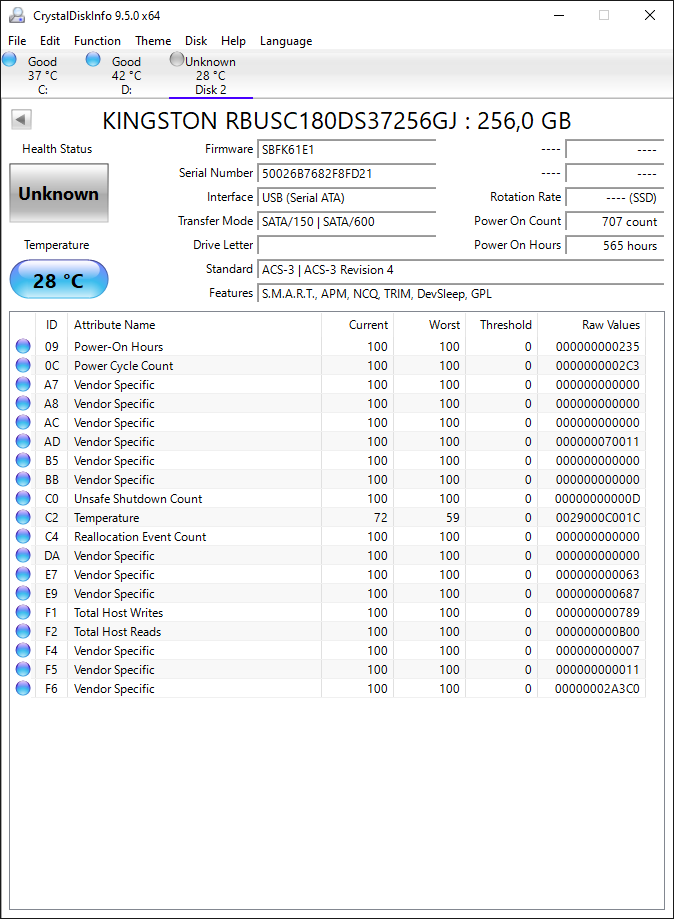This screenshot has width=674, height=919.
Task: Click status orb for attribute A8 row
Action: [23, 403]
